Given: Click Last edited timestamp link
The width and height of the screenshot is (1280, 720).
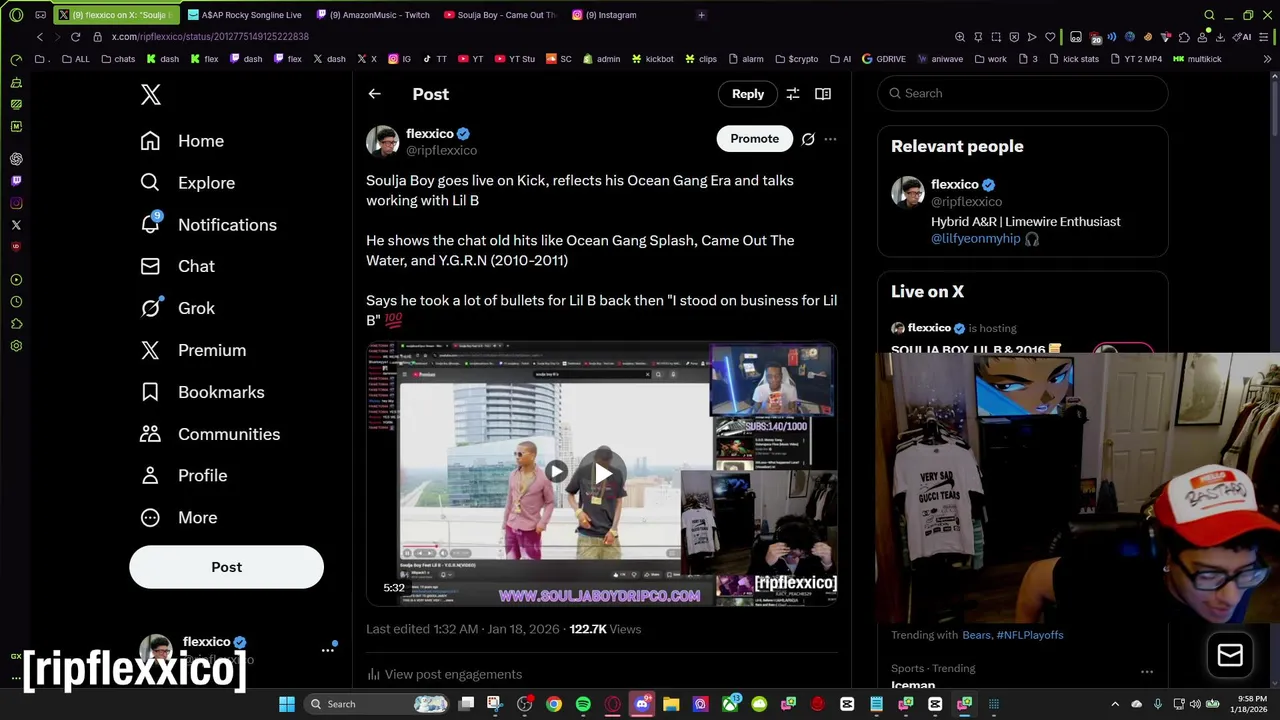Looking at the screenshot, I should 463,629.
